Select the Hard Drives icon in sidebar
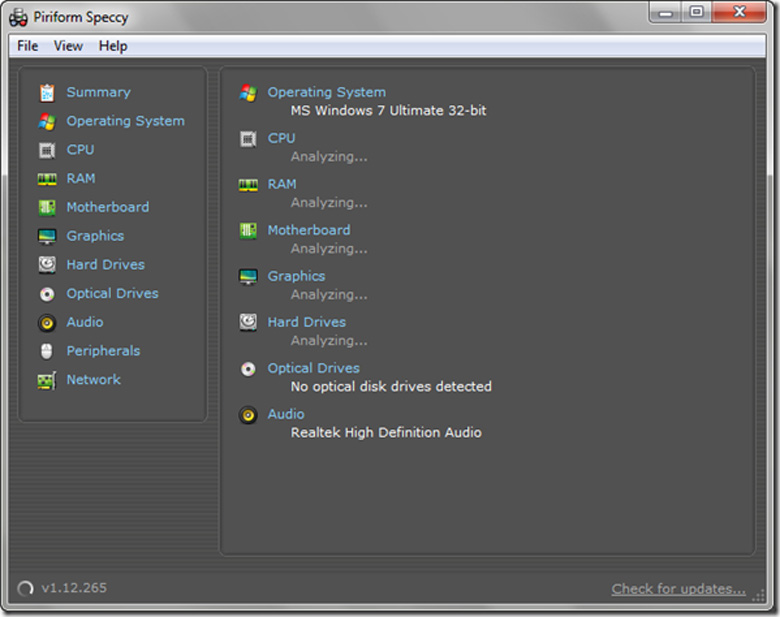Viewport: 780px width, 617px height. [x=47, y=265]
